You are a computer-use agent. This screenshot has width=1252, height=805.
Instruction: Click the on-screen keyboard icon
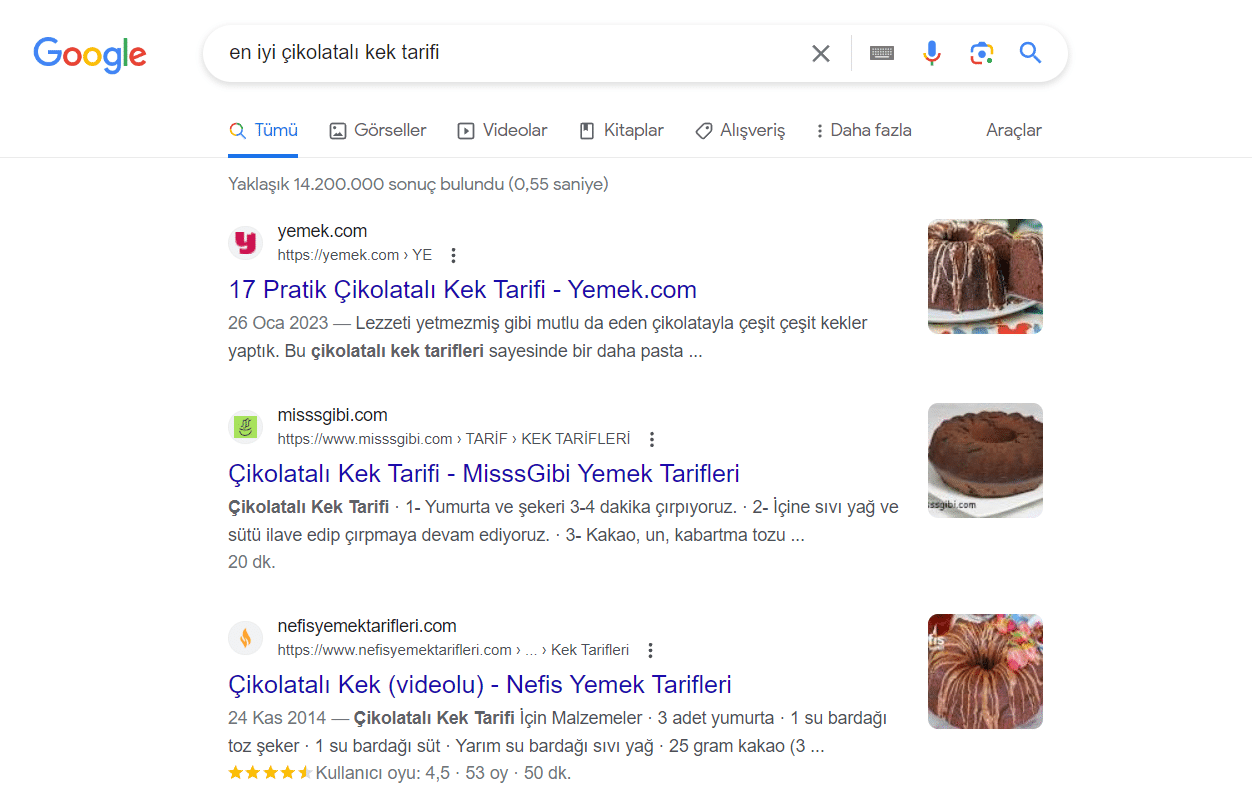[881, 53]
